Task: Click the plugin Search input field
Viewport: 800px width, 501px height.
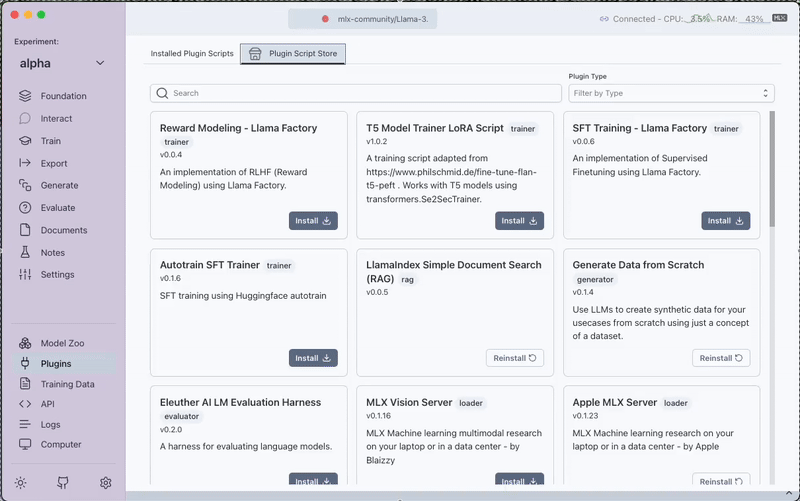Action: (x=356, y=93)
